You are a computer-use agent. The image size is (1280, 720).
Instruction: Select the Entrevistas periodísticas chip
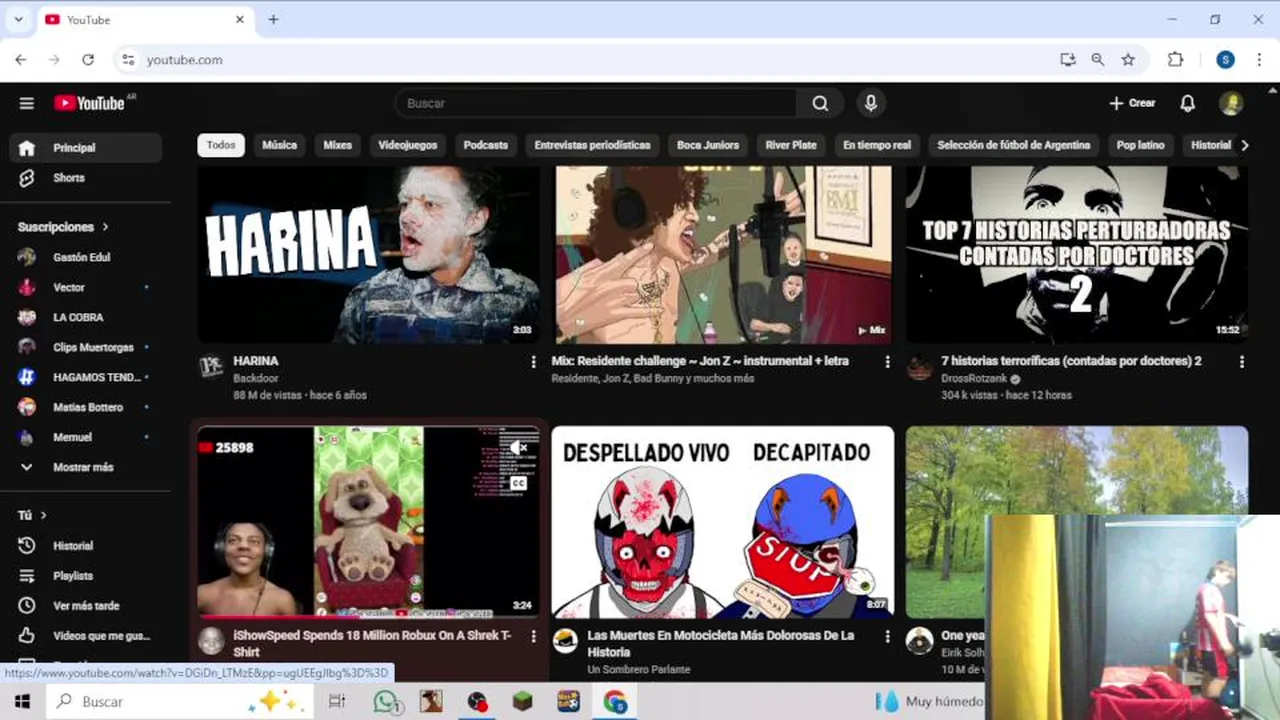[592, 145]
